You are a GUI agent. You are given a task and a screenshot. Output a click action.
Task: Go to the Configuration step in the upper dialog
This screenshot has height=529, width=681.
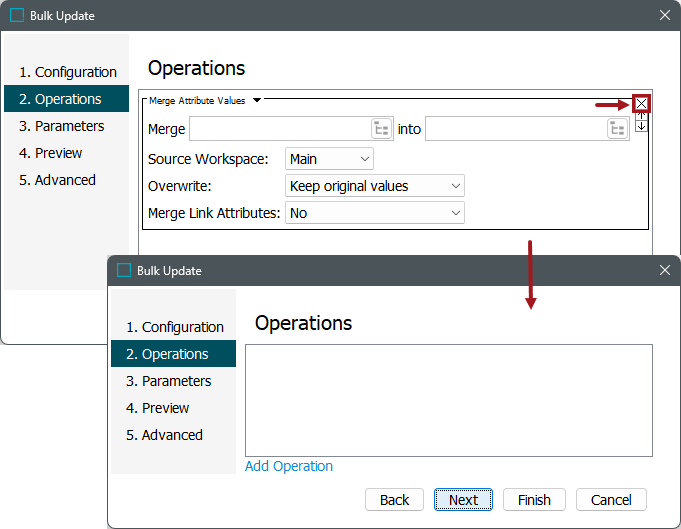pyautogui.click(x=68, y=72)
